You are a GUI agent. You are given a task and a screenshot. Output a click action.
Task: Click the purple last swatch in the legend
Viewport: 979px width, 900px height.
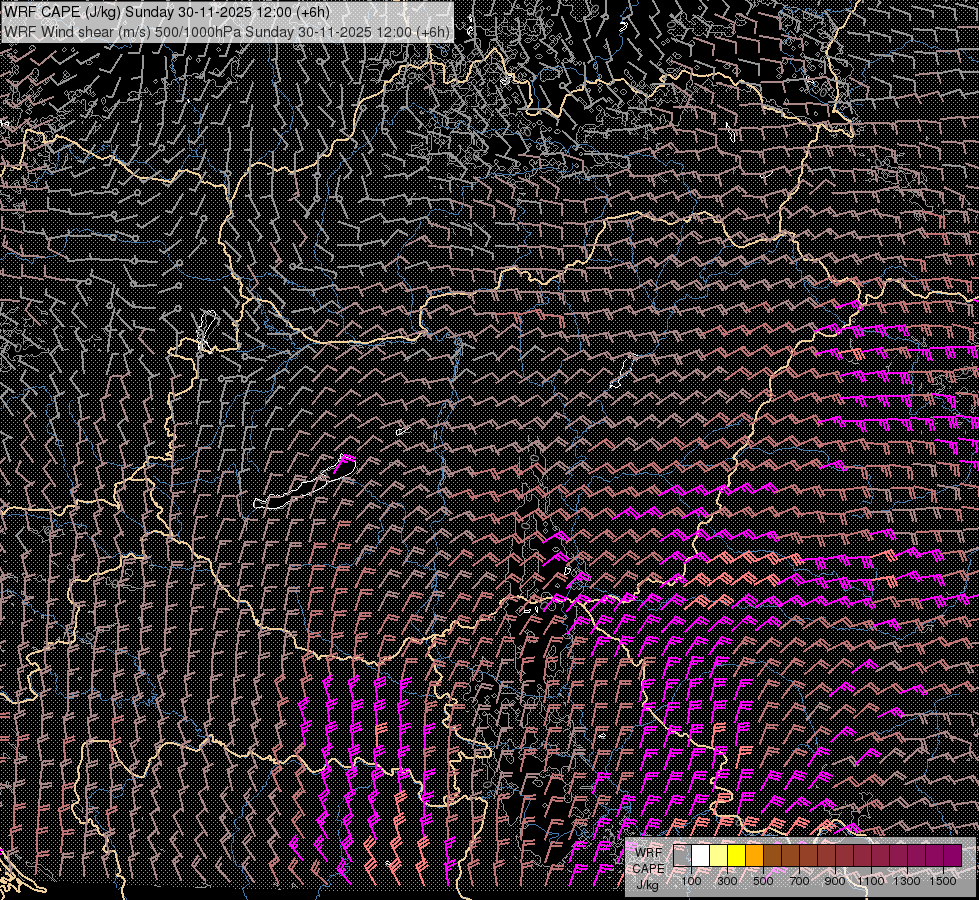tap(952, 856)
